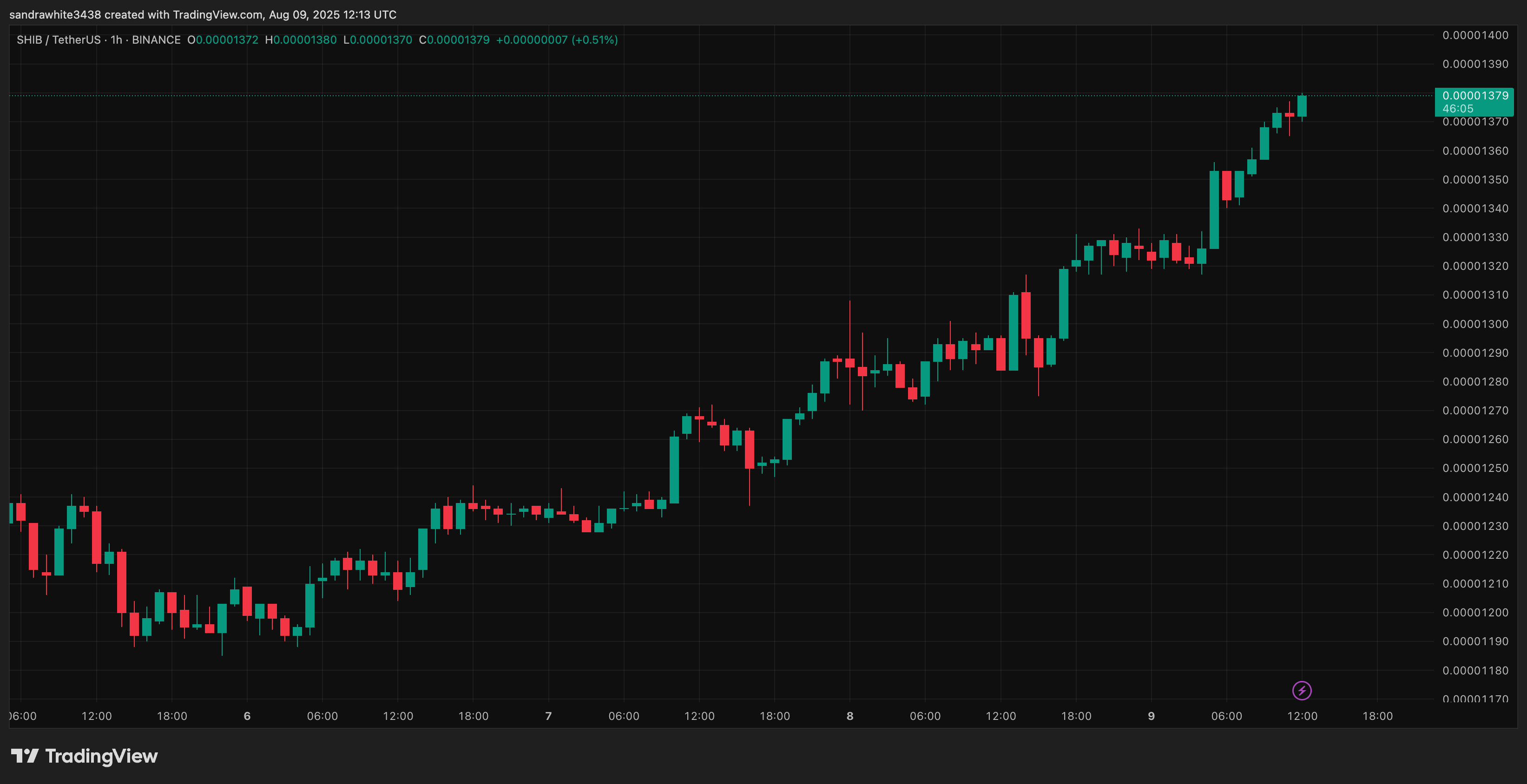Click the 0.00001200 price axis label

(x=1475, y=613)
